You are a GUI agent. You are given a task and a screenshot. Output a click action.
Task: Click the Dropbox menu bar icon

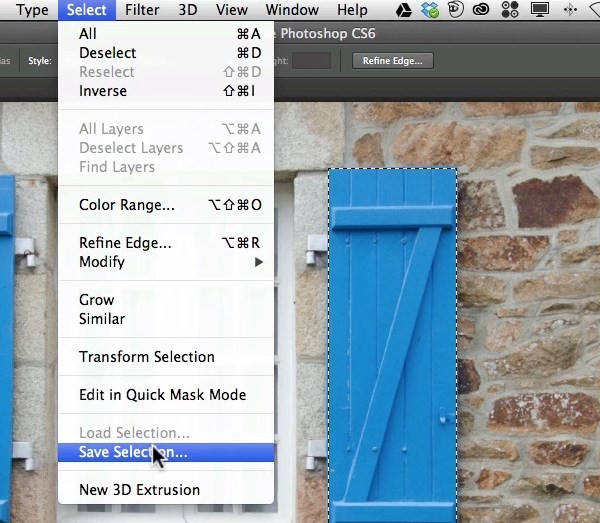430,10
